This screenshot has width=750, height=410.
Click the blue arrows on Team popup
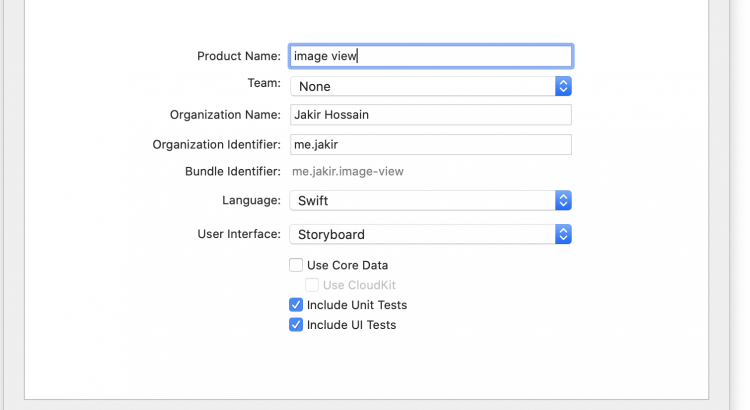tap(563, 86)
